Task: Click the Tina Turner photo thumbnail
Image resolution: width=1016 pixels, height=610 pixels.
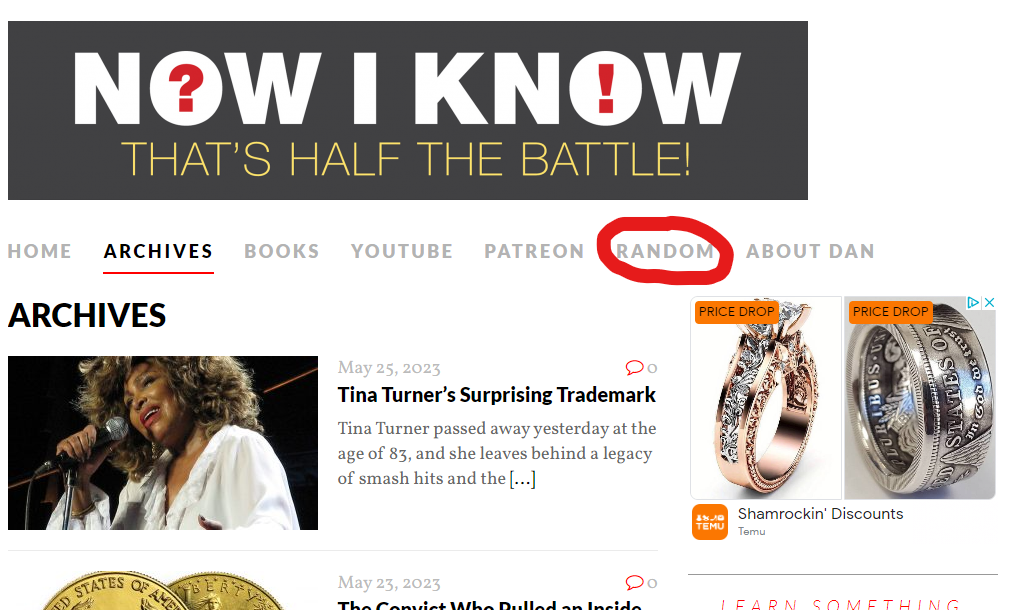Action: pyautogui.click(x=163, y=443)
